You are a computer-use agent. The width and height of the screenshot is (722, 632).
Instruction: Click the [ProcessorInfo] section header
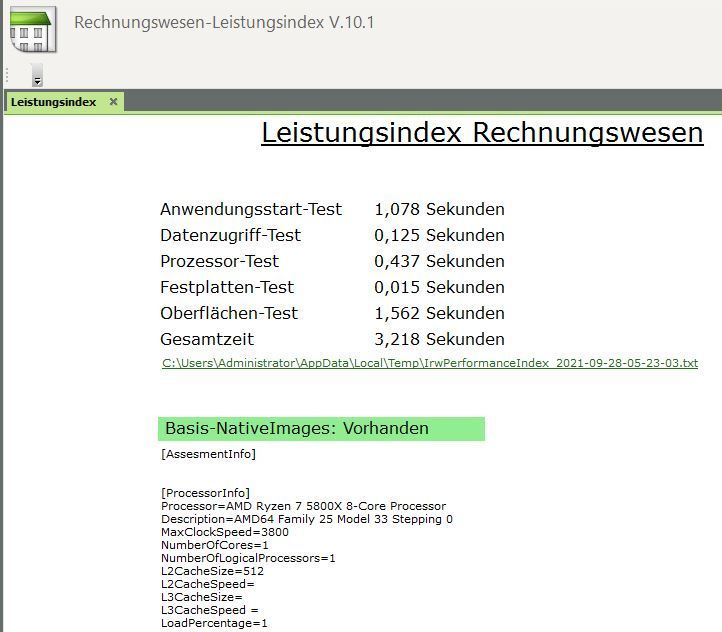point(205,493)
